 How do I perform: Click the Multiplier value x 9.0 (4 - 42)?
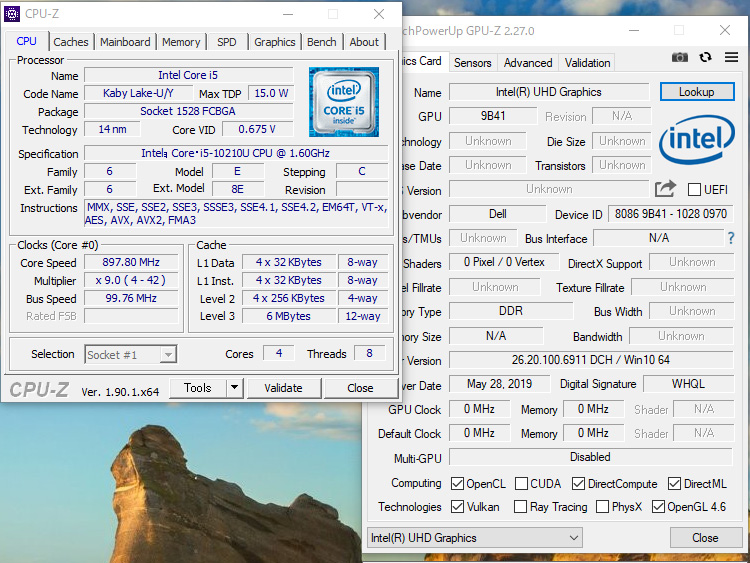pos(131,280)
